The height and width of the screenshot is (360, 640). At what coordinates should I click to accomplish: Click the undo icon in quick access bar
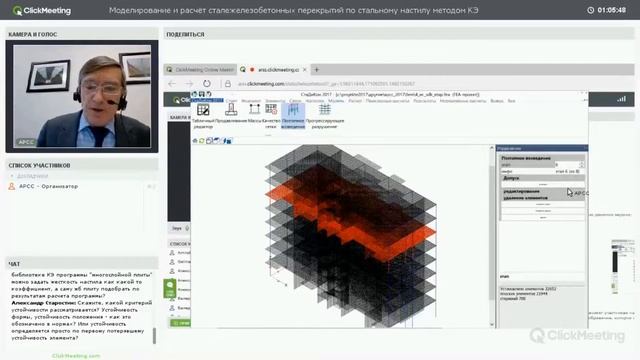pyautogui.click(x=209, y=94)
